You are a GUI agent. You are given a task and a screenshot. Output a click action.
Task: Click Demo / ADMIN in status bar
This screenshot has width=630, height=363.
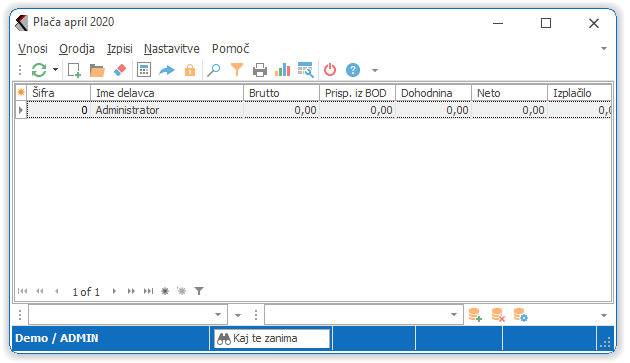pos(57,338)
